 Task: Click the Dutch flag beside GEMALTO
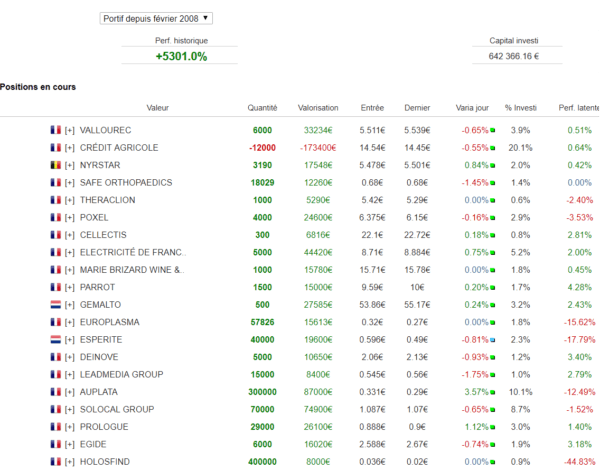[x=55, y=305]
